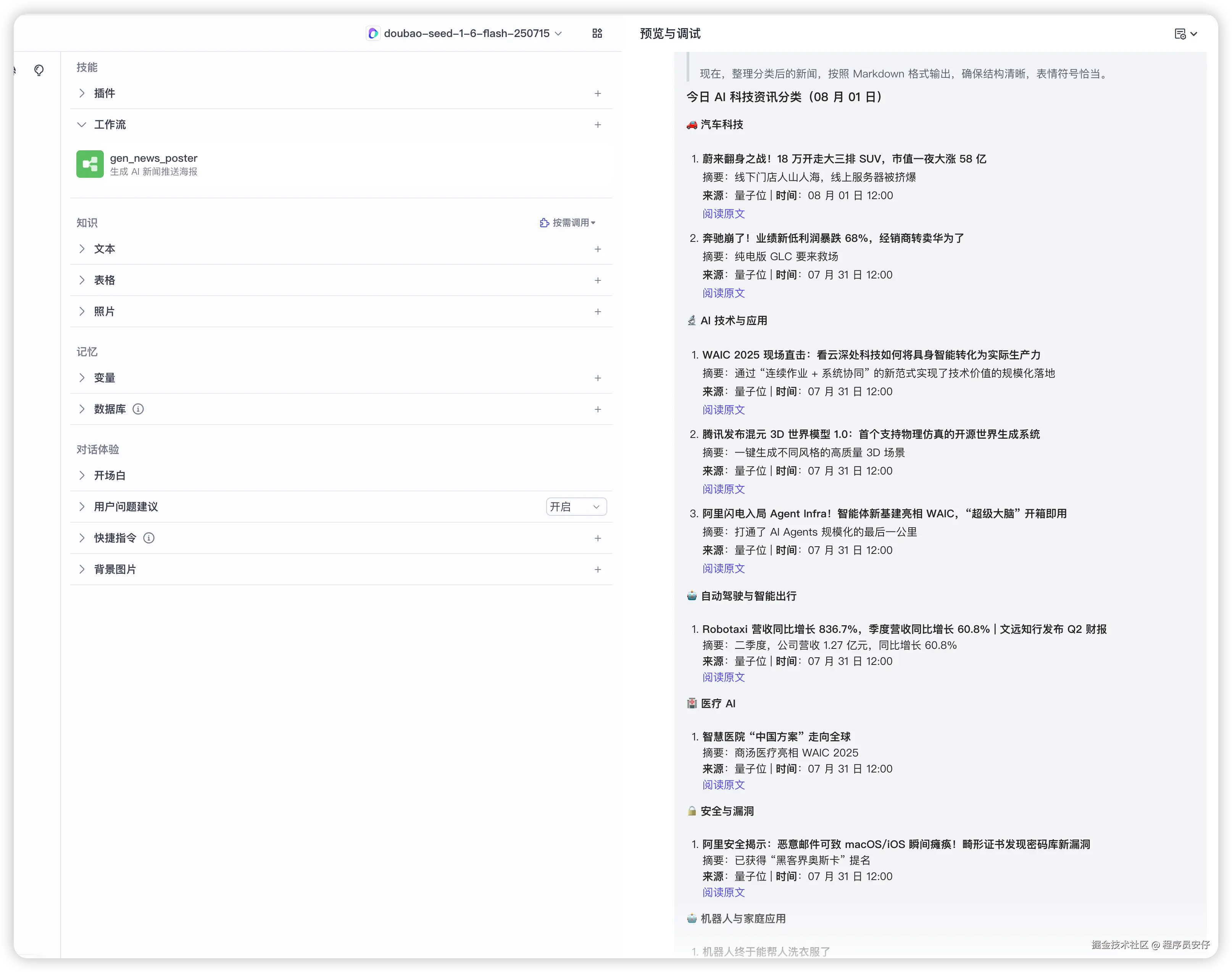This screenshot has width=1232, height=972.
Task: Add a workflow using the plus icon
Action: (597, 125)
